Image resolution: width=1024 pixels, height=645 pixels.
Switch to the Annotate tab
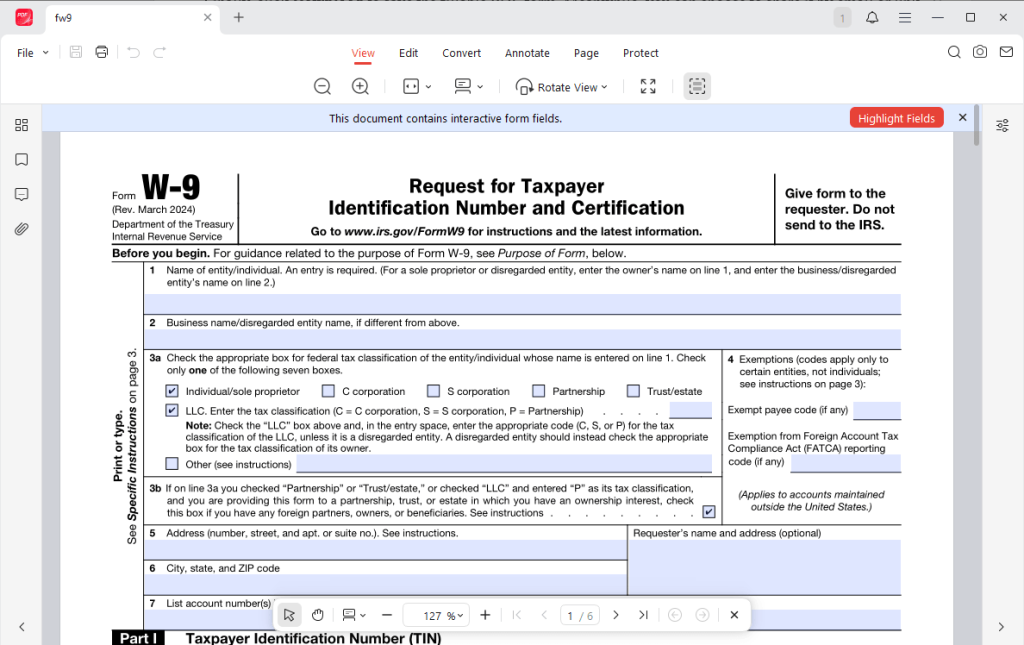pos(527,53)
